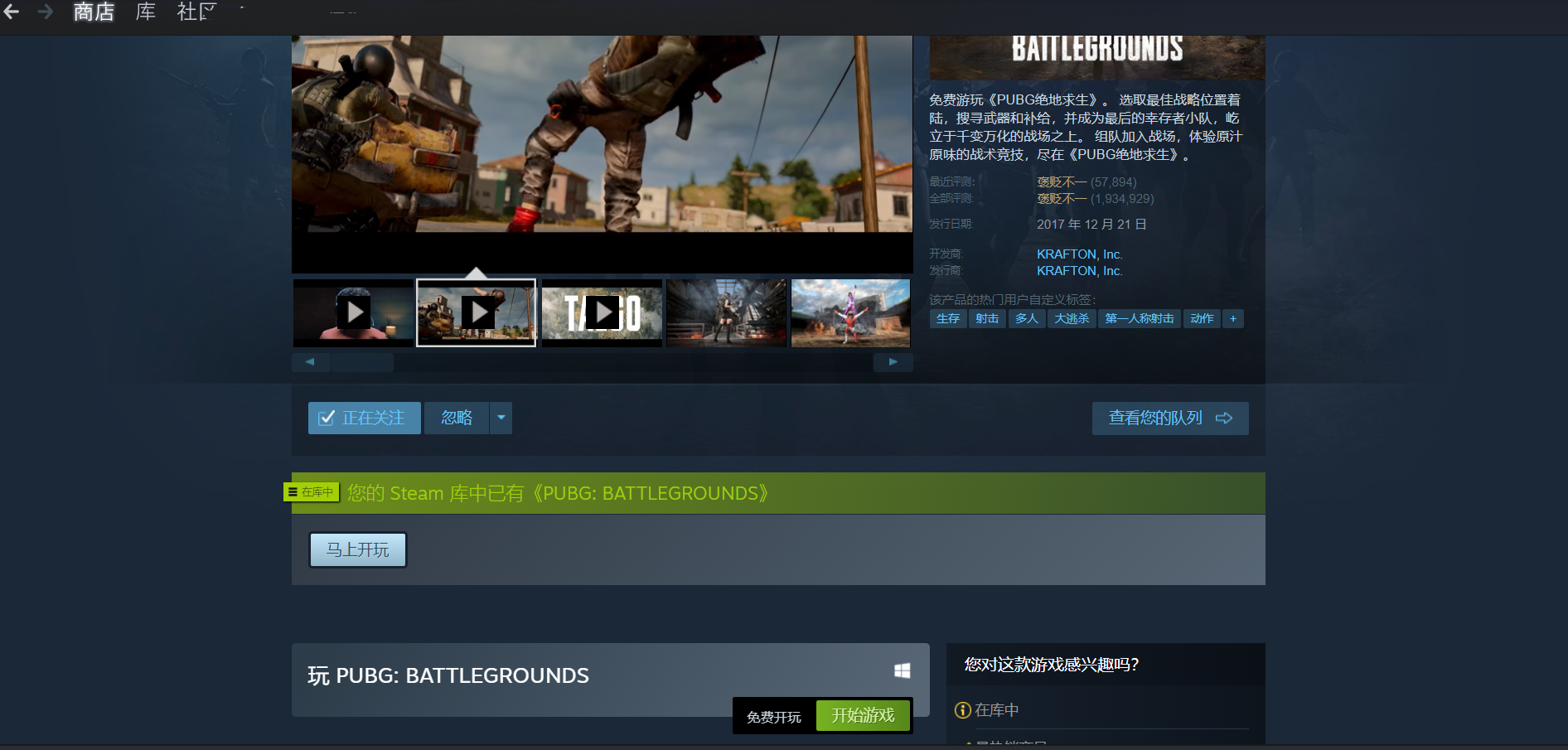Viewport: 1568px width, 750px height.
Task: Open the 库 menu
Action: coord(146,12)
